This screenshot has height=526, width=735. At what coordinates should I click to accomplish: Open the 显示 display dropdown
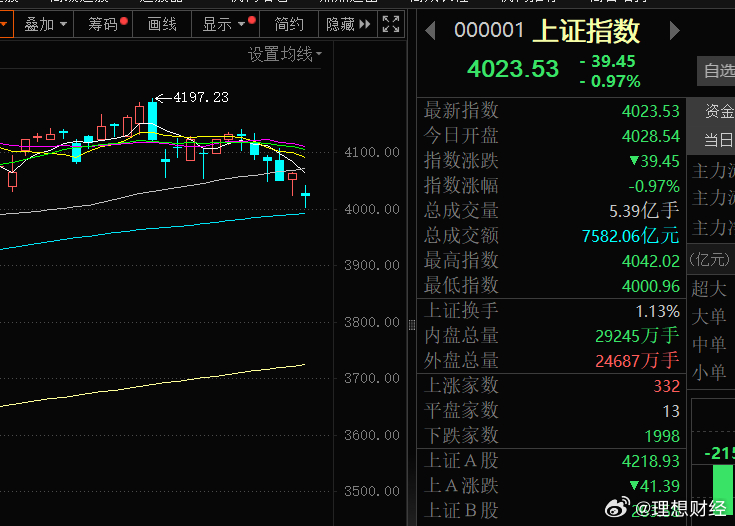pos(225,24)
